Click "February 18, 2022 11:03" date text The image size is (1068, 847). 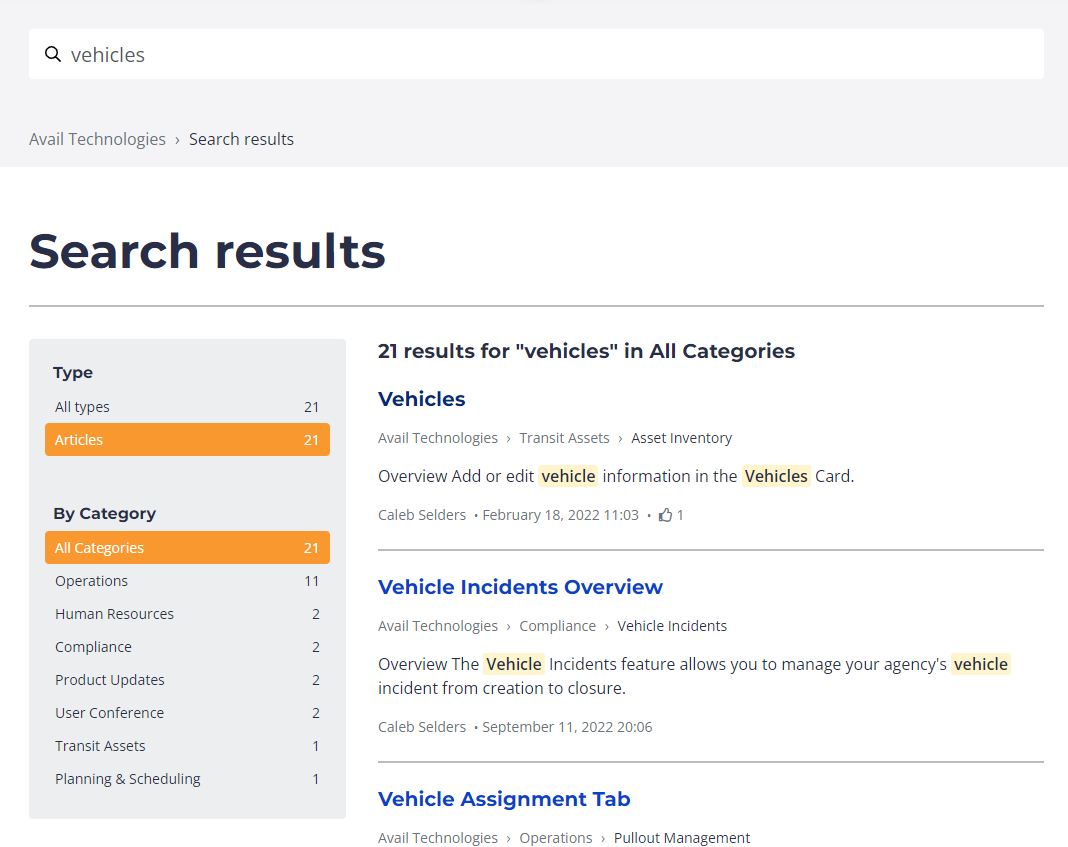pos(561,515)
